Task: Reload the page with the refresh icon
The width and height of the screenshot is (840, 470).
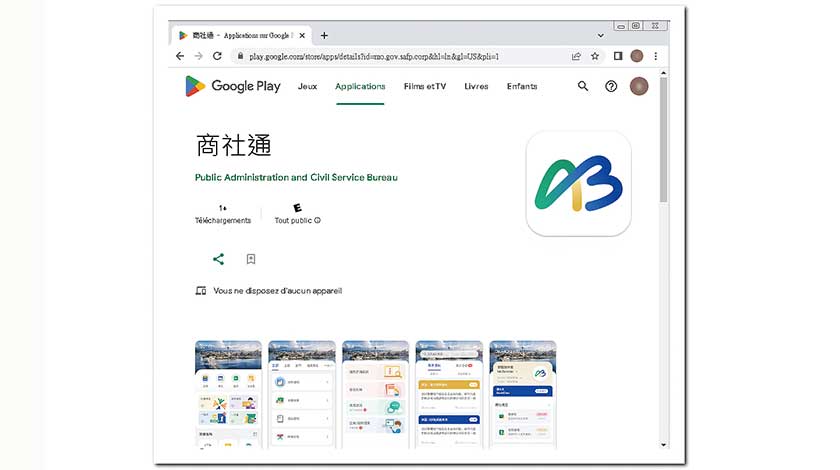Action: (x=217, y=56)
